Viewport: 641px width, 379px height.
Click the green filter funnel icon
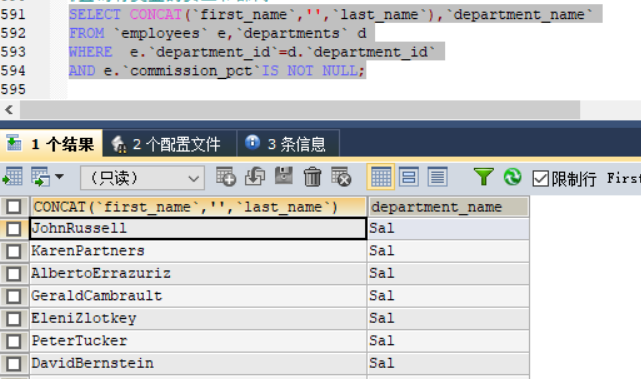[484, 177]
